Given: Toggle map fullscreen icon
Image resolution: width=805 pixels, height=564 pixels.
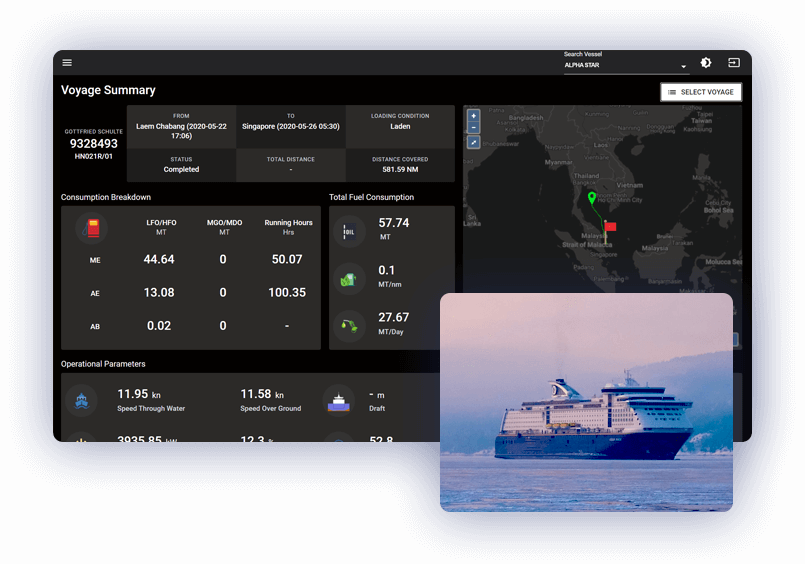Looking at the screenshot, I should pyautogui.click(x=473, y=142).
